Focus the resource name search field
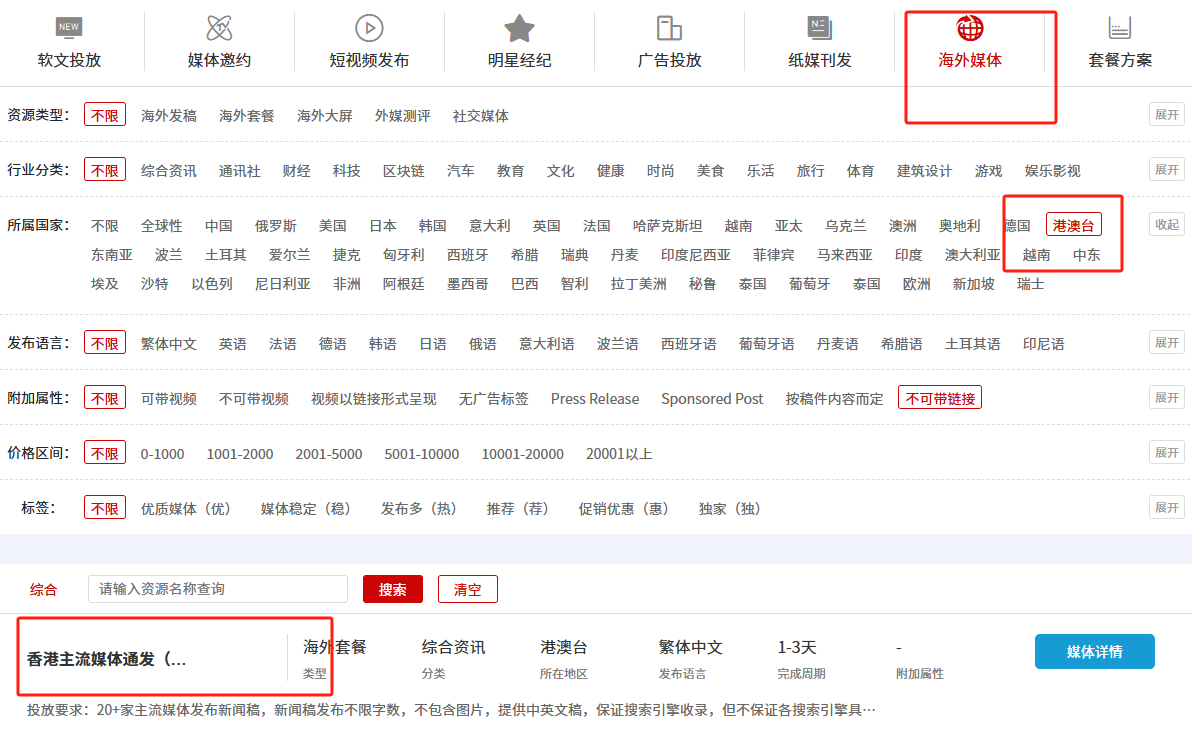The image size is (1192, 739). click(218, 589)
